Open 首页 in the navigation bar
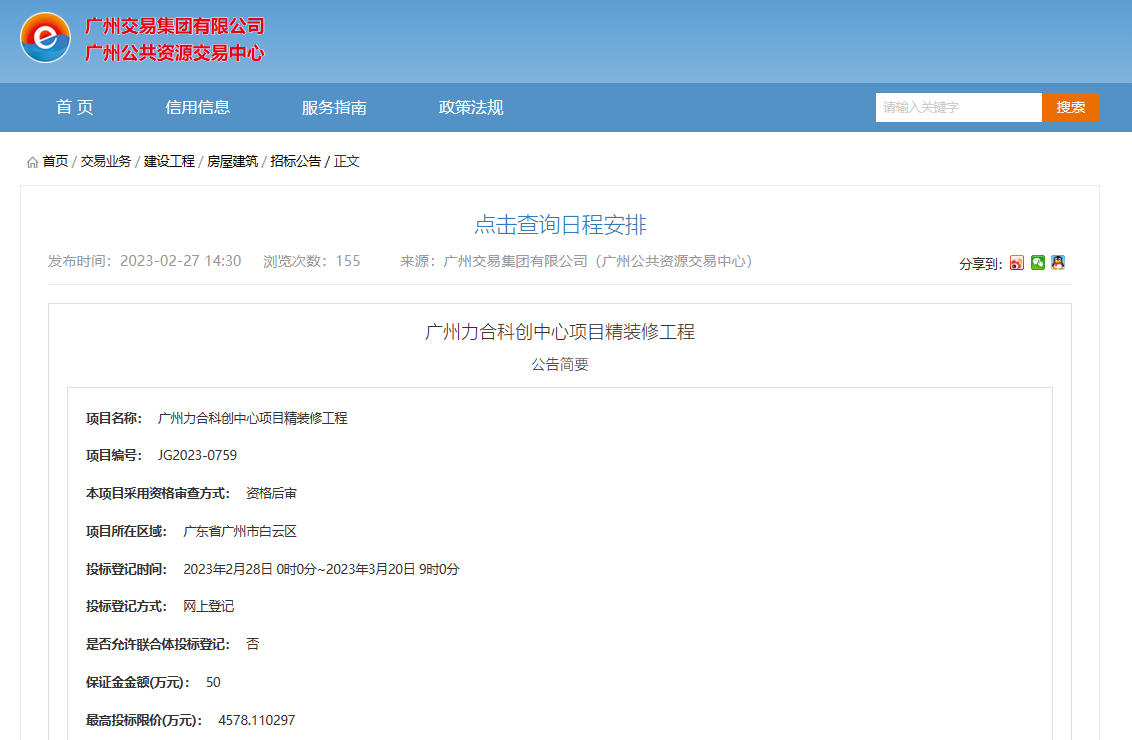The width and height of the screenshot is (1132, 740). tap(75, 108)
